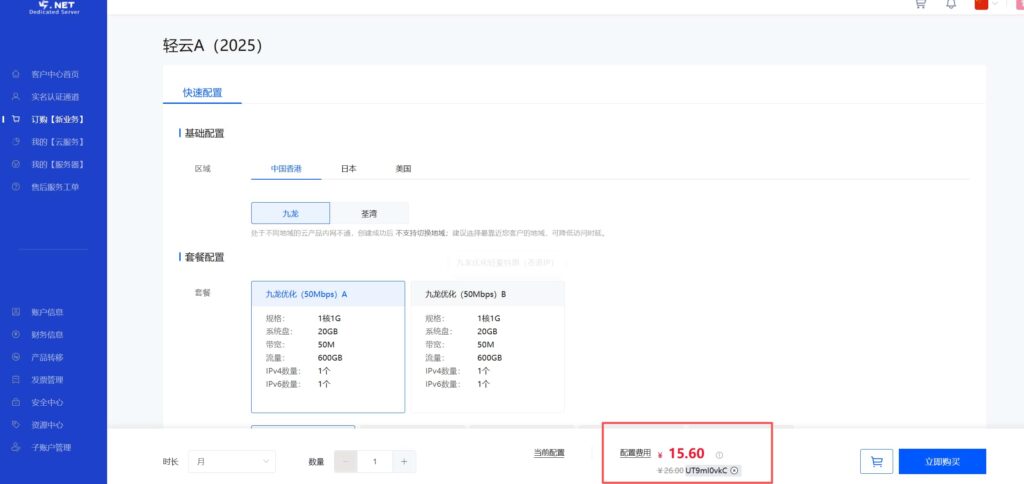
Task: Select the 九龙优化 (50Mbps) A package card
Action: 328,345
